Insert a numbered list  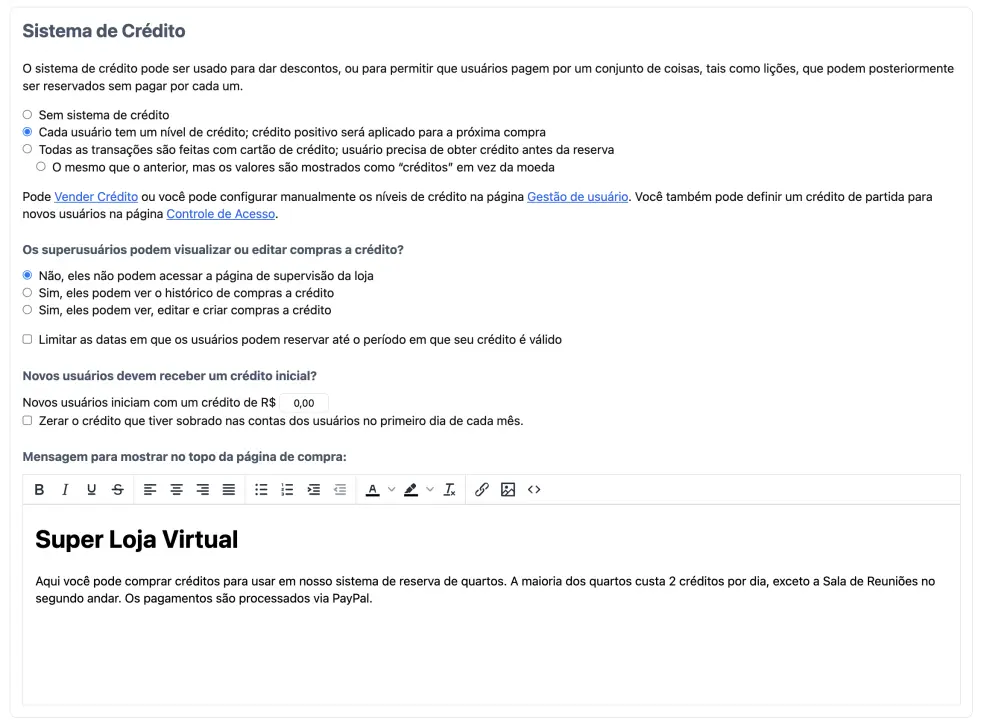coord(287,490)
